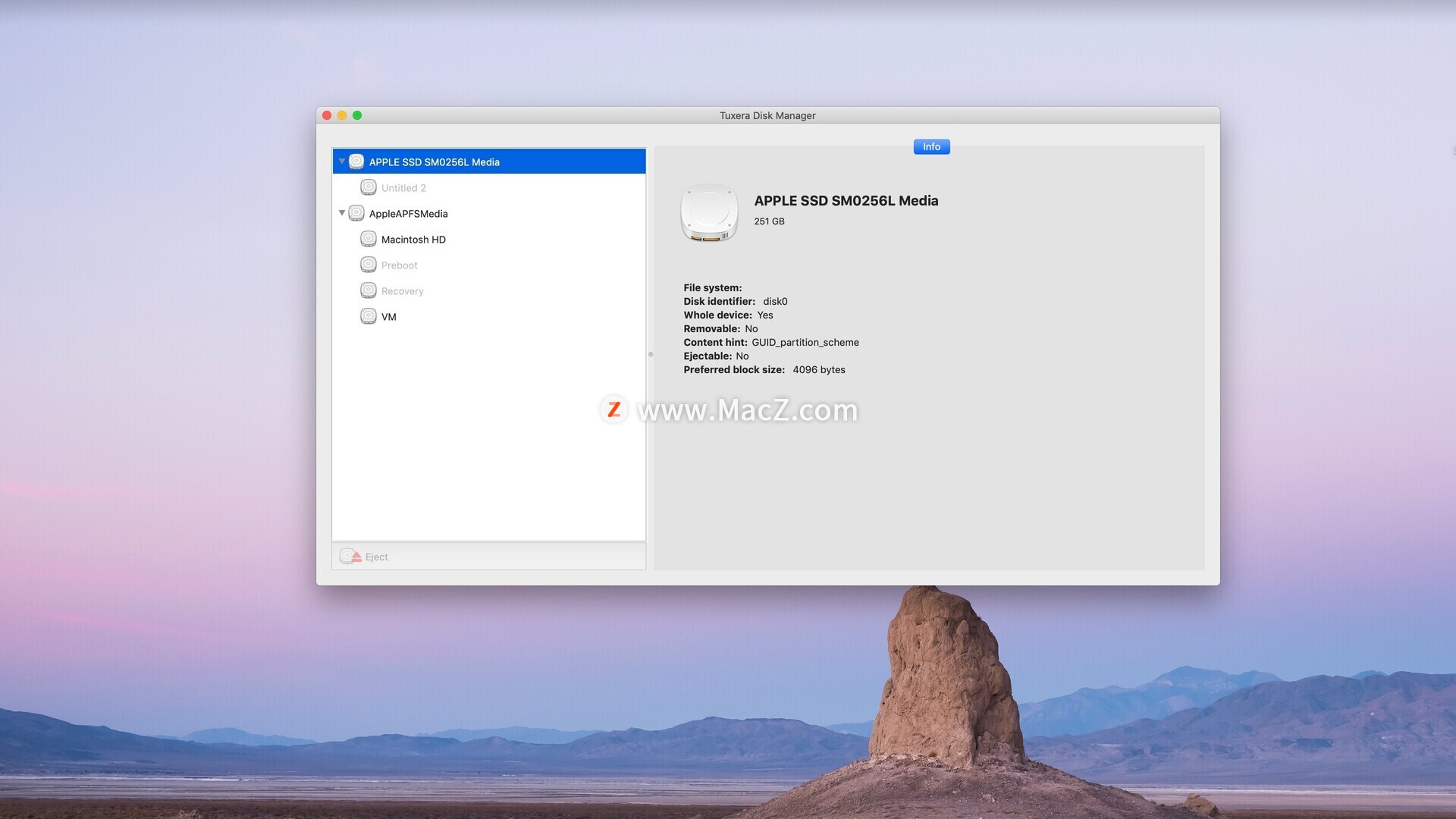Viewport: 1456px width, 819px height.
Task: Click the Macintosh HD volume icon
Action: [369, 239]
